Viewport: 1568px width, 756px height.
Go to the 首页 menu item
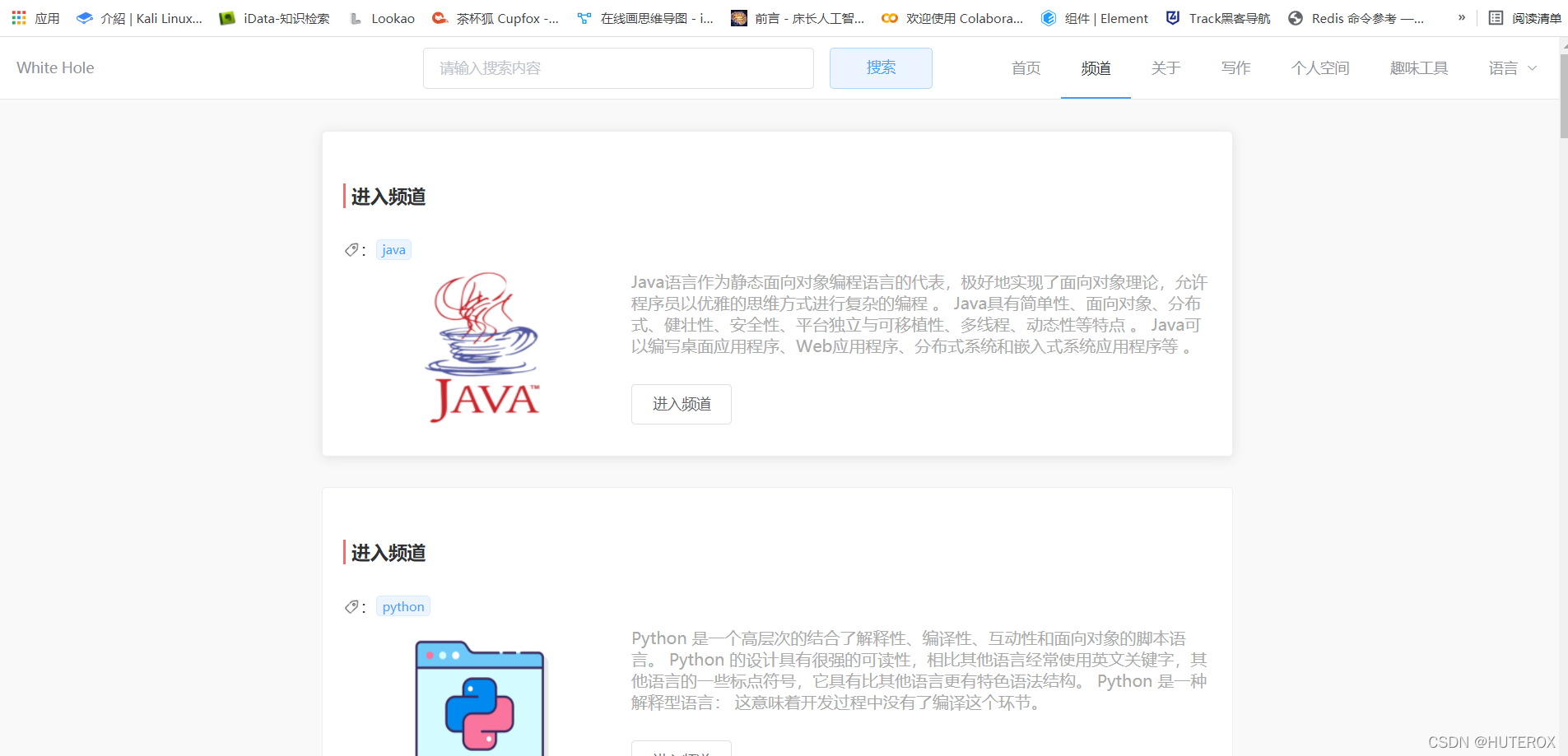tap(1026, 68)
